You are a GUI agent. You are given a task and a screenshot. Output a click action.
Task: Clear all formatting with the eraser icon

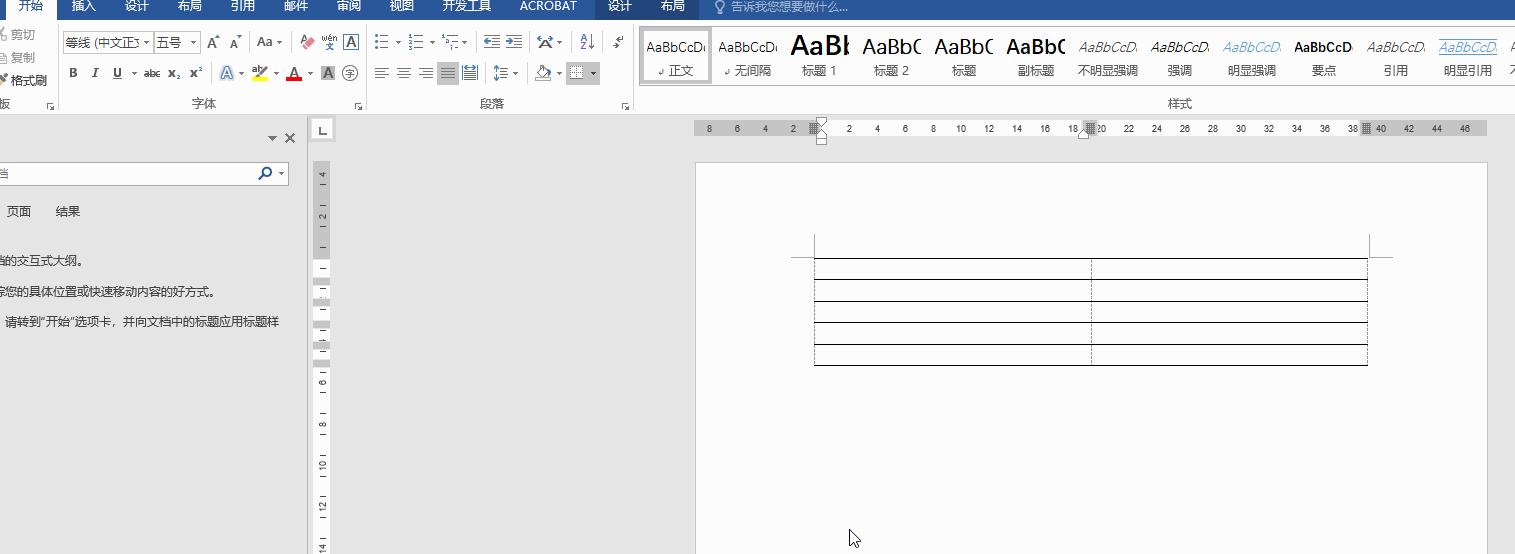pyautogui.click(x=307, y=42)
